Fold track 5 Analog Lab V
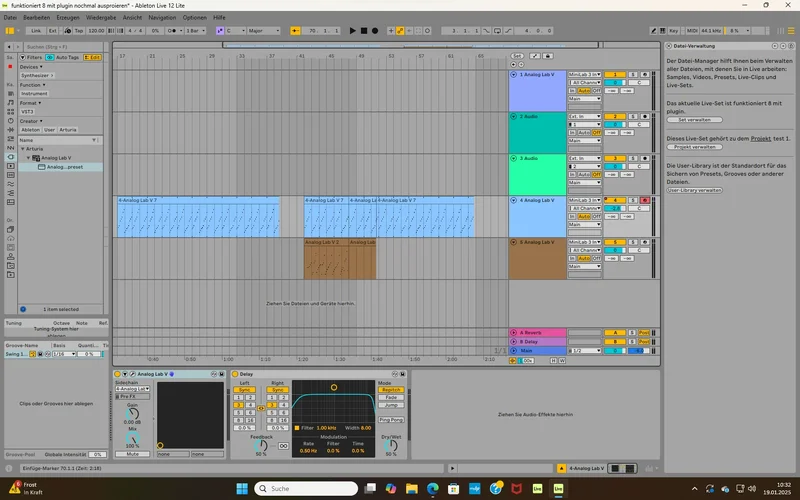This screenshot has height=500, width=800. (513, 242)
